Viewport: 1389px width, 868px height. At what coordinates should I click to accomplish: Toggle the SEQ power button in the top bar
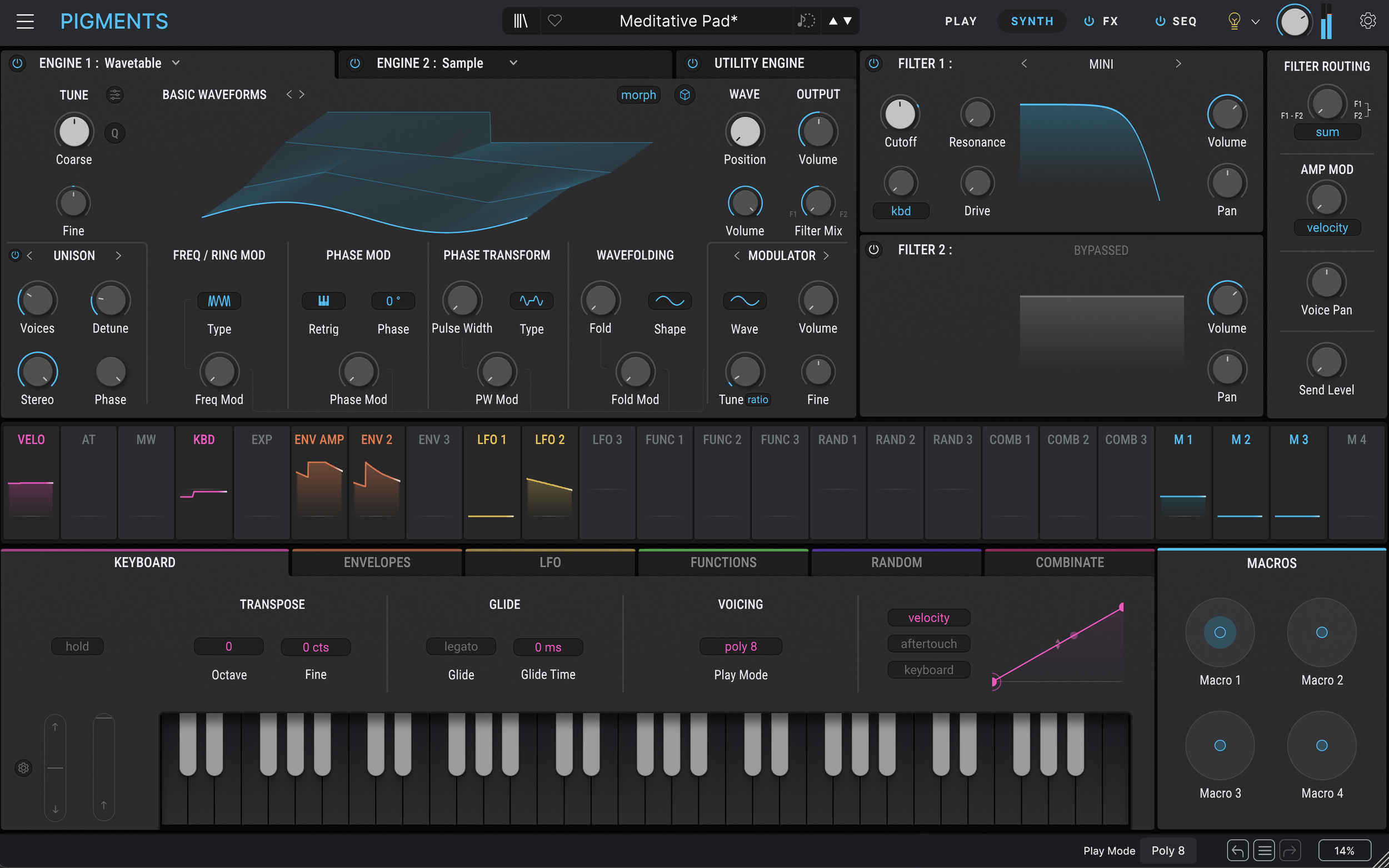(1161, 21)
